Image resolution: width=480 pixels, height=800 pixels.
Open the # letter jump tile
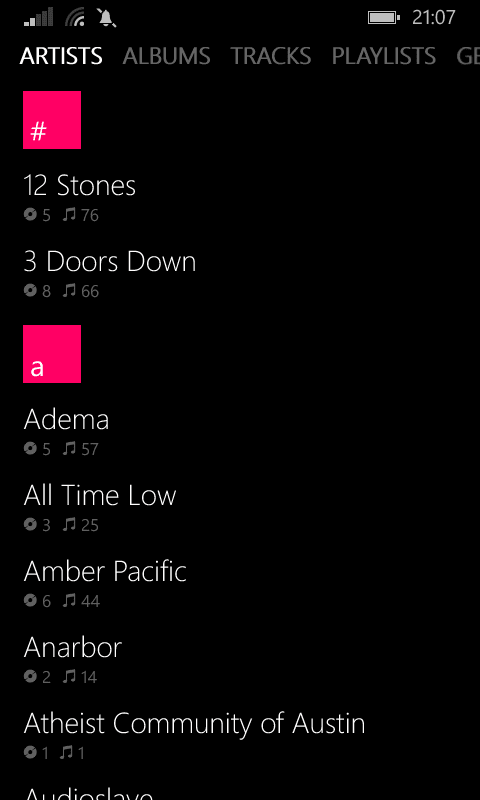[x=52, y=120]
